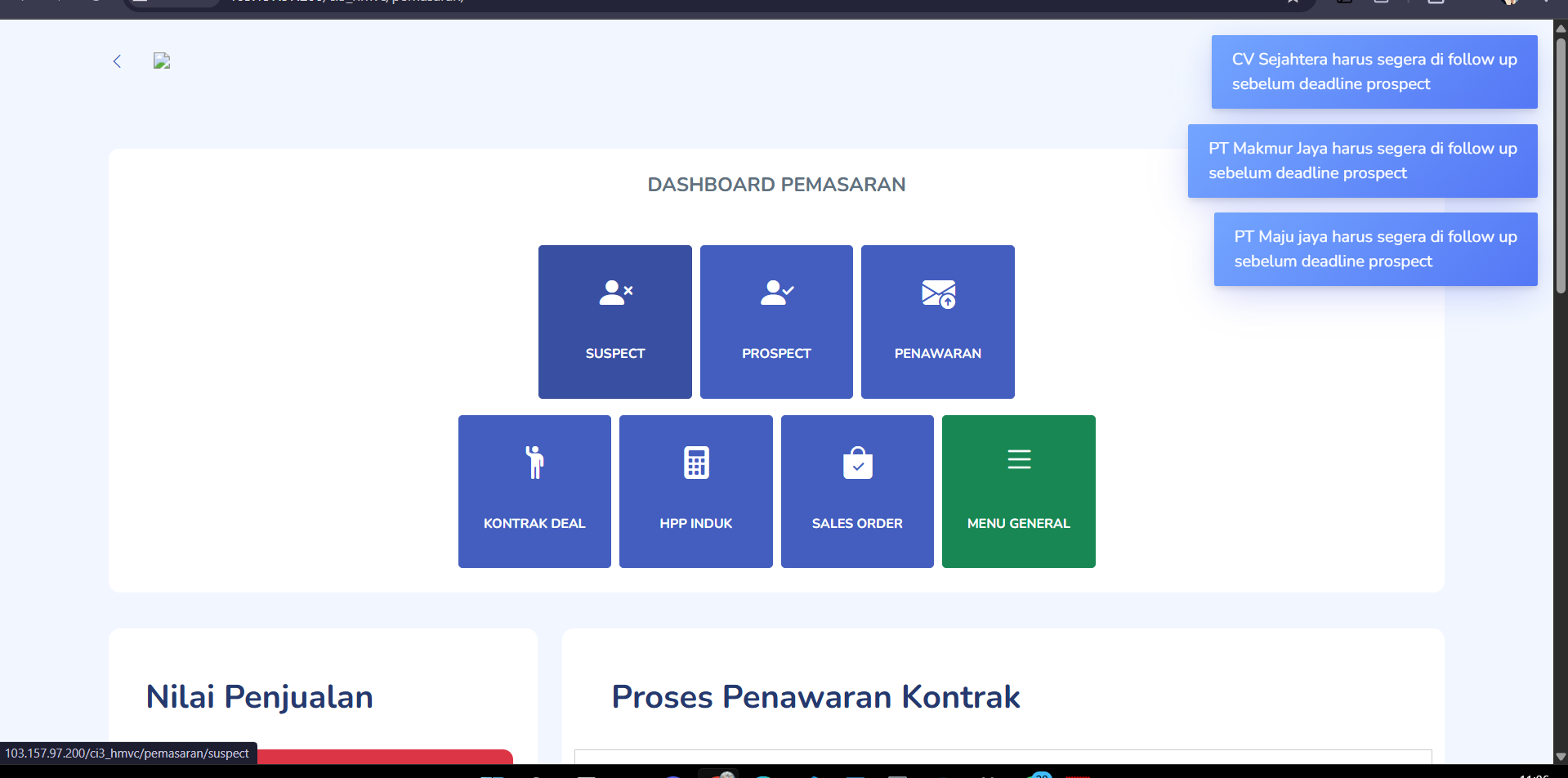1568x778 pixels.
Task: Click the Suspect user-with-x icon
Action: [615, 293]
